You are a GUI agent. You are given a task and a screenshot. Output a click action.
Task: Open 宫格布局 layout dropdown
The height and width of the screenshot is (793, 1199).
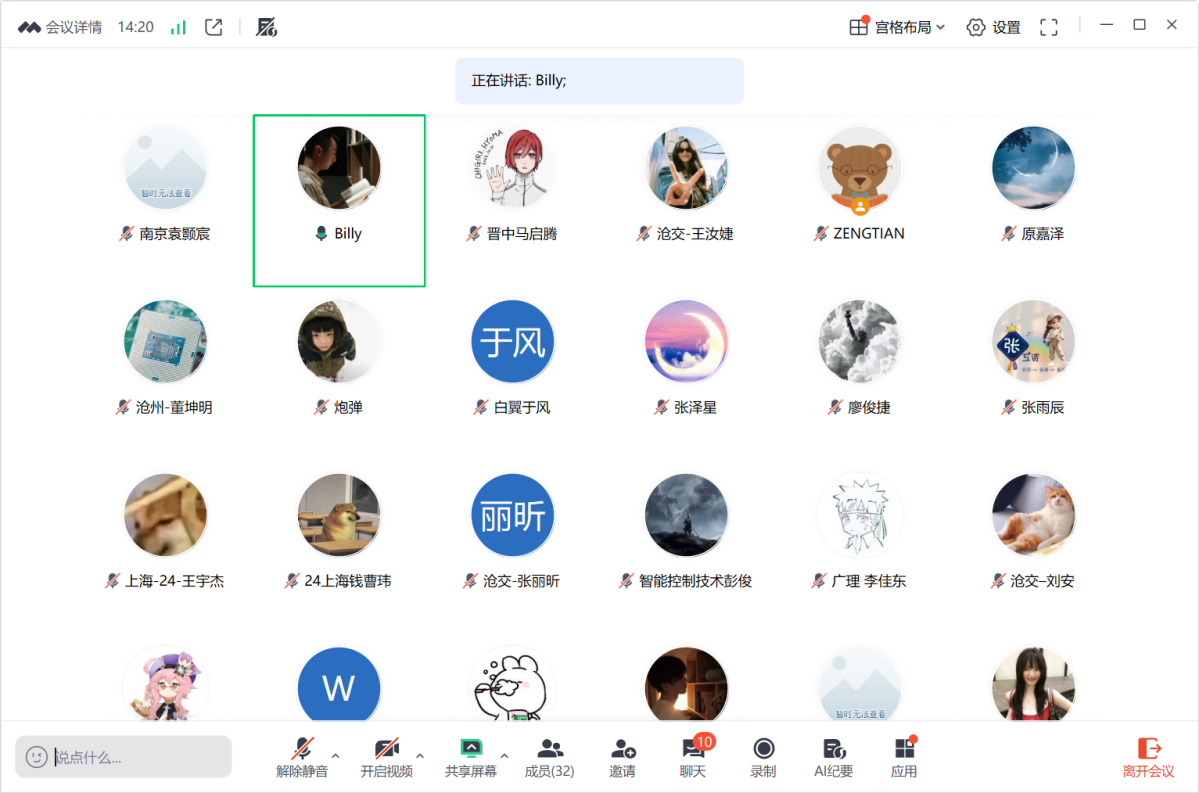pos(896,27)
